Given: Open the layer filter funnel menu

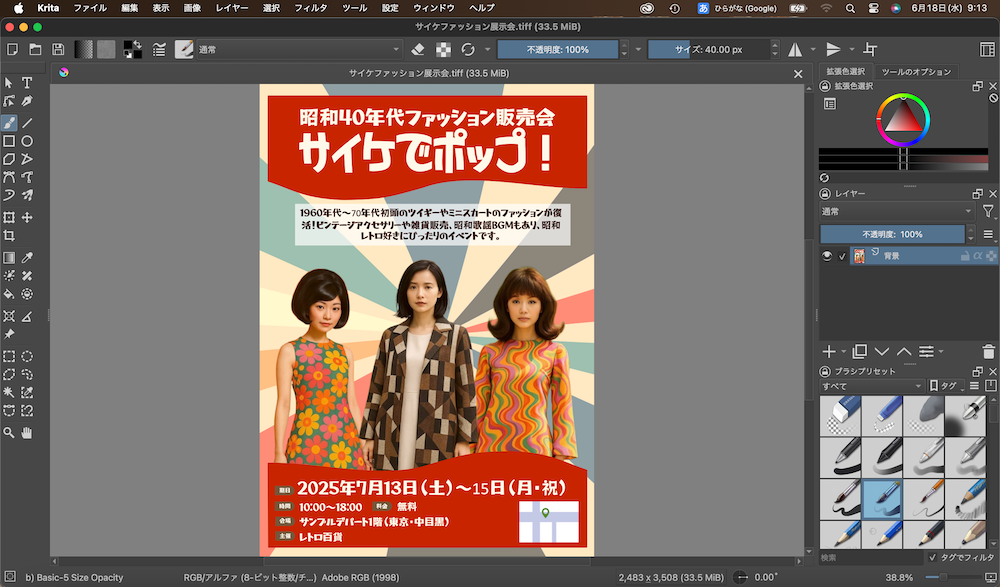Looking at the screenshot, I should (988, 211).
